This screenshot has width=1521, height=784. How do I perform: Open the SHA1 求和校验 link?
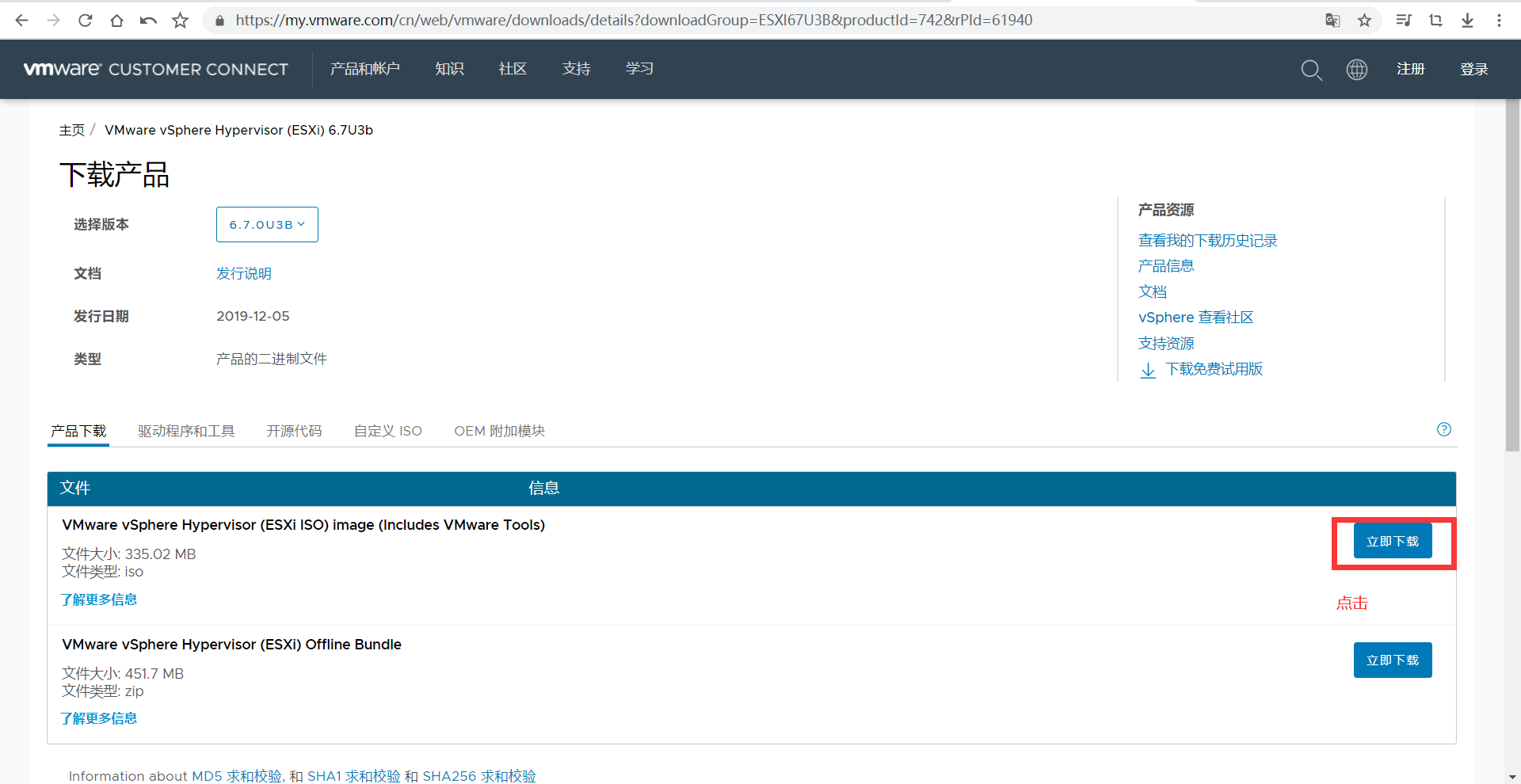tap(354, 776)
